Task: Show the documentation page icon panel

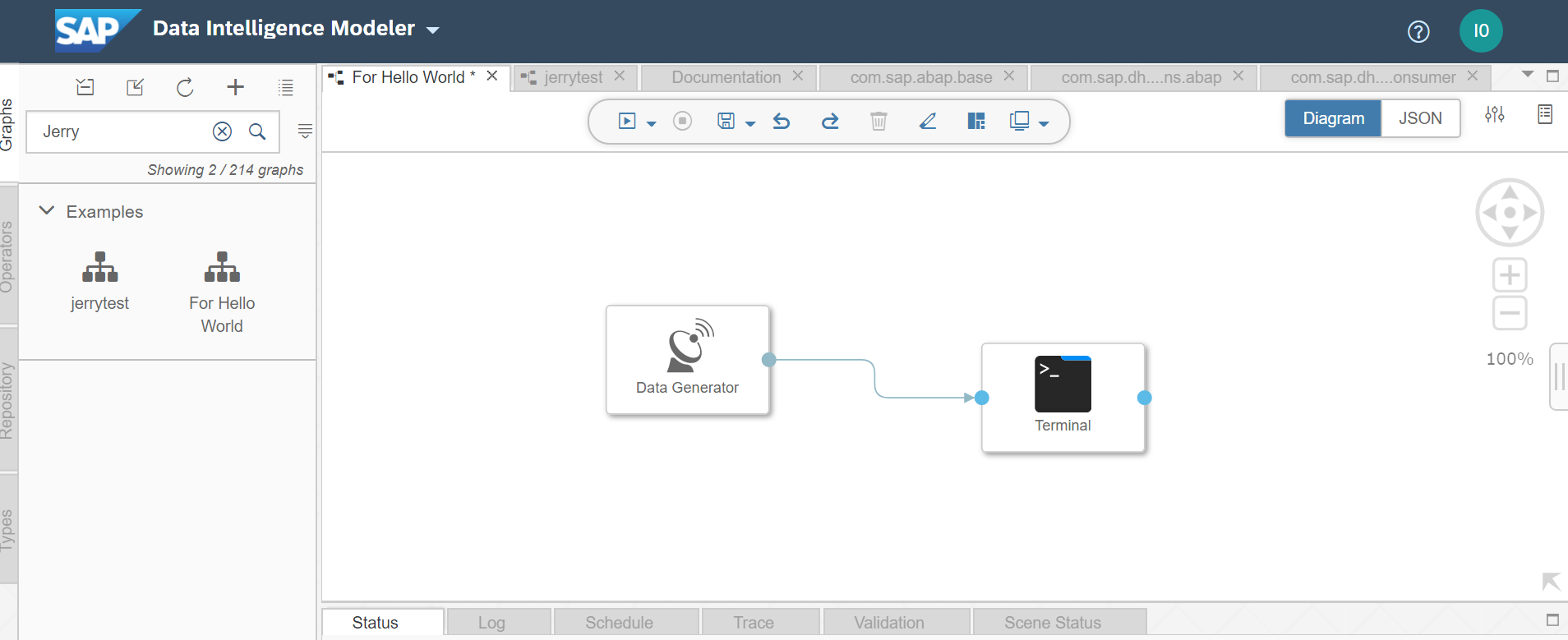Action: pos(1545,114)
